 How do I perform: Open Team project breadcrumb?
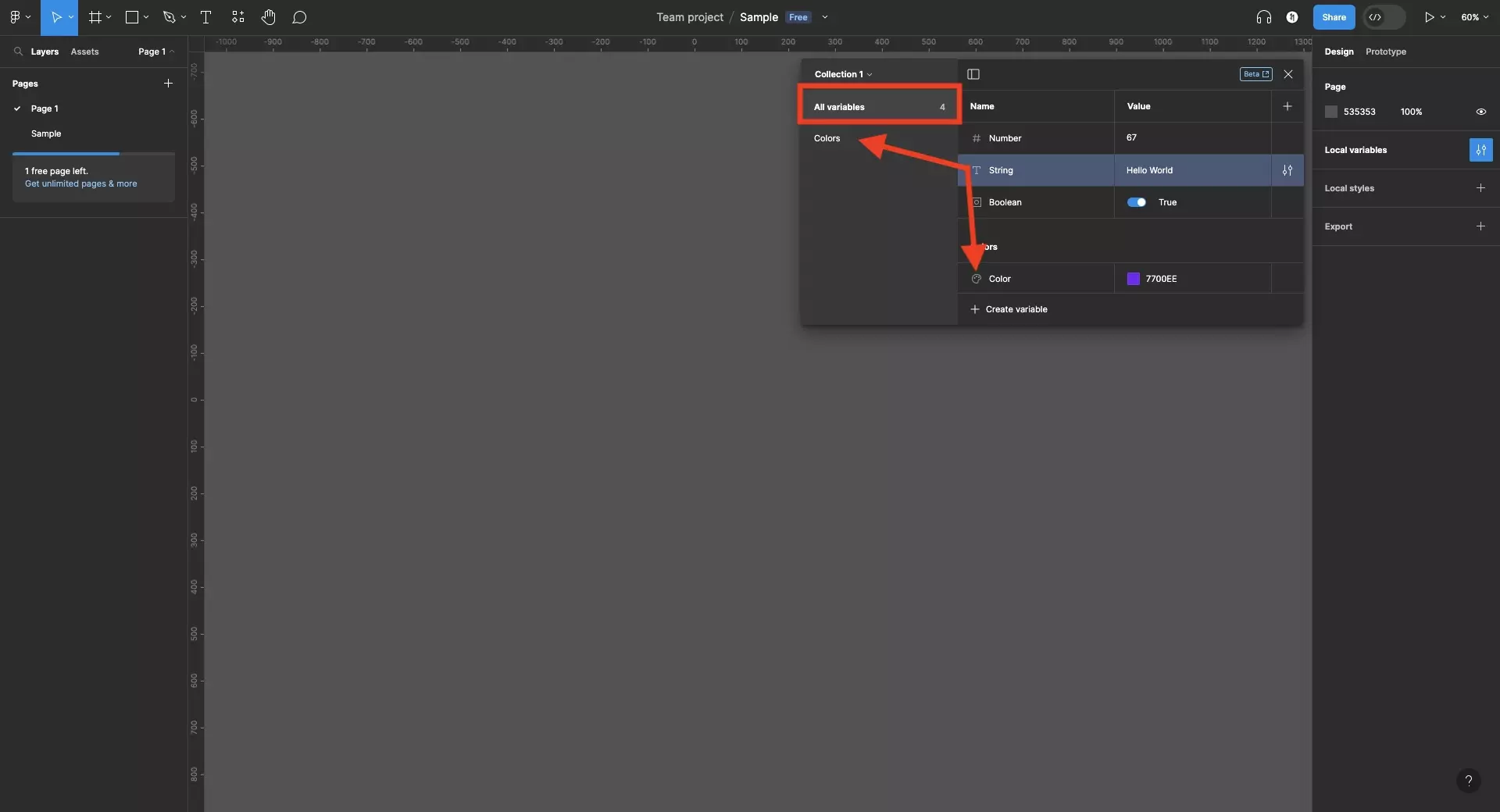[689, 17]
